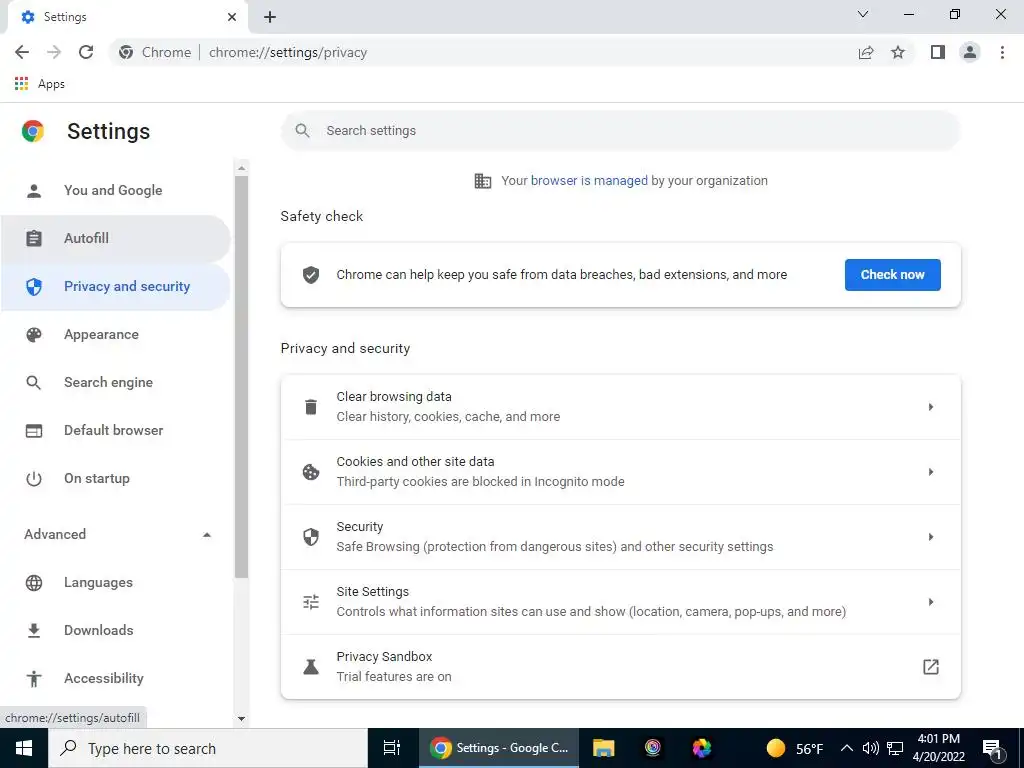Click sidebar scroll down arrow
Viewport: 1024px width, 768px height.
pyautogui.click(x=241, y=718)
